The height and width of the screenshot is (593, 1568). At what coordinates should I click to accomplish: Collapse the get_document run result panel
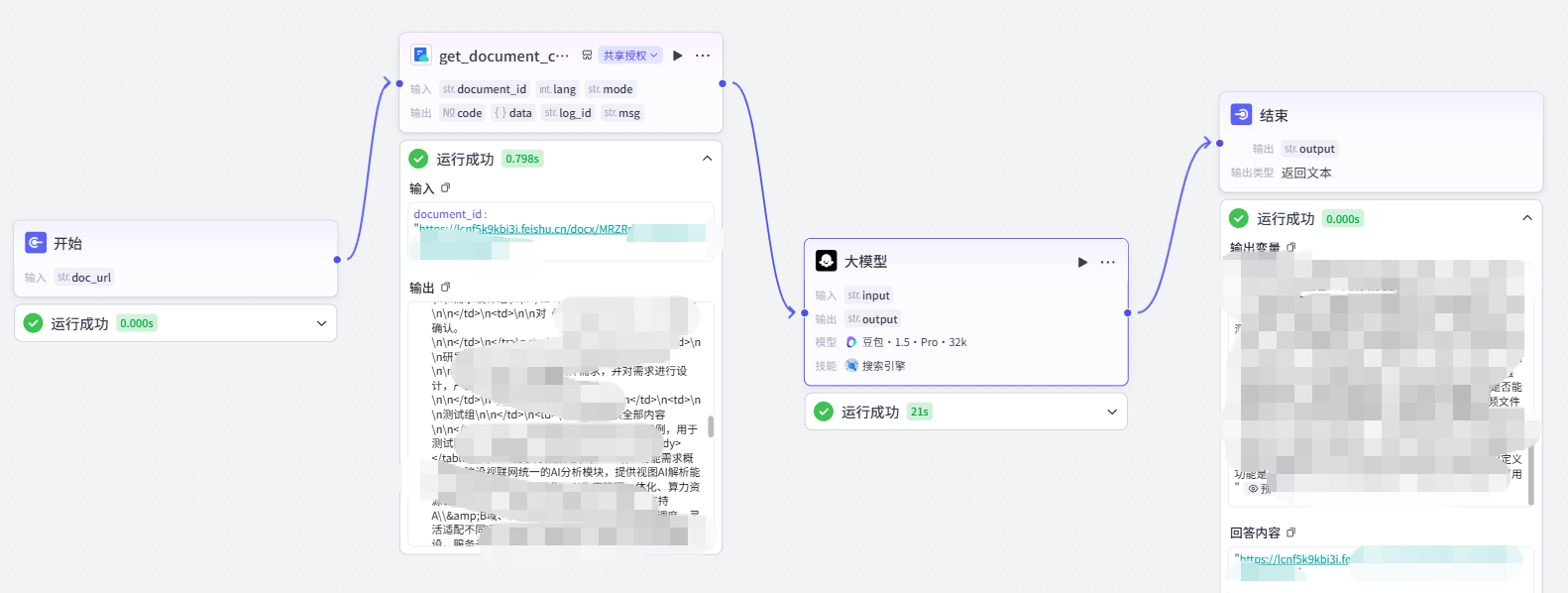(707, 159)
